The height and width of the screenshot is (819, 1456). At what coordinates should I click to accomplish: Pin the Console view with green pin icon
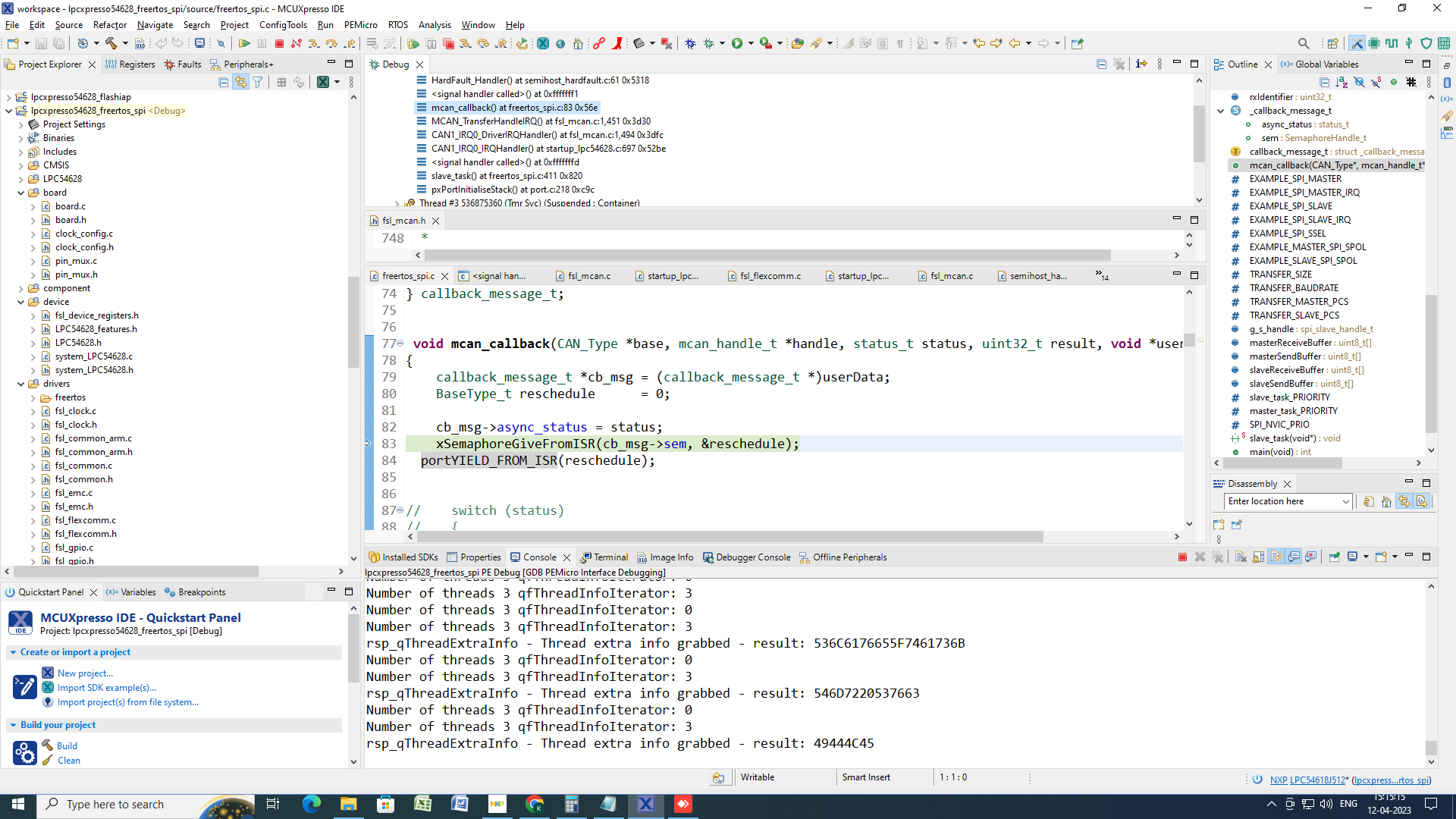pos(1335,557)
